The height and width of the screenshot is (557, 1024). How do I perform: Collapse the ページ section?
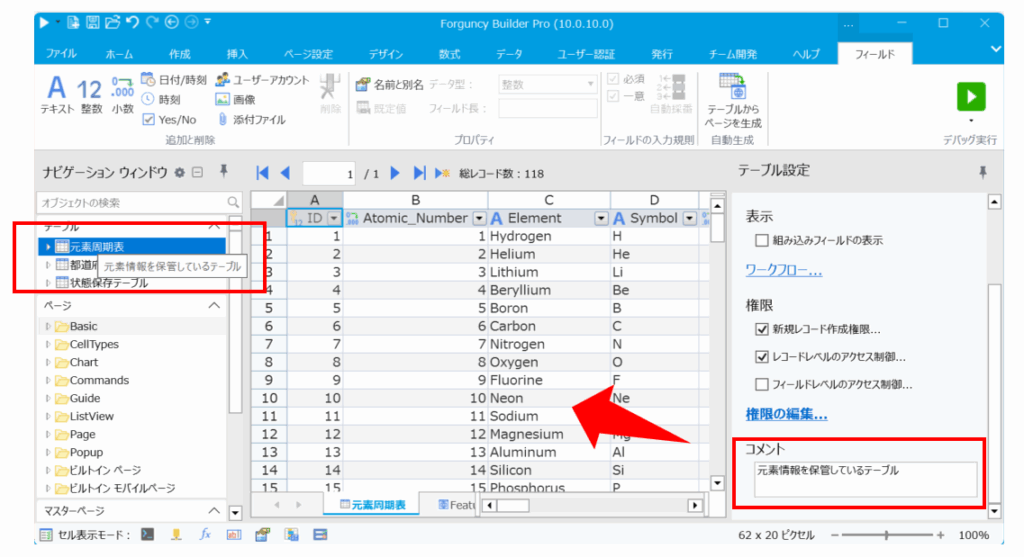(214, 306)
